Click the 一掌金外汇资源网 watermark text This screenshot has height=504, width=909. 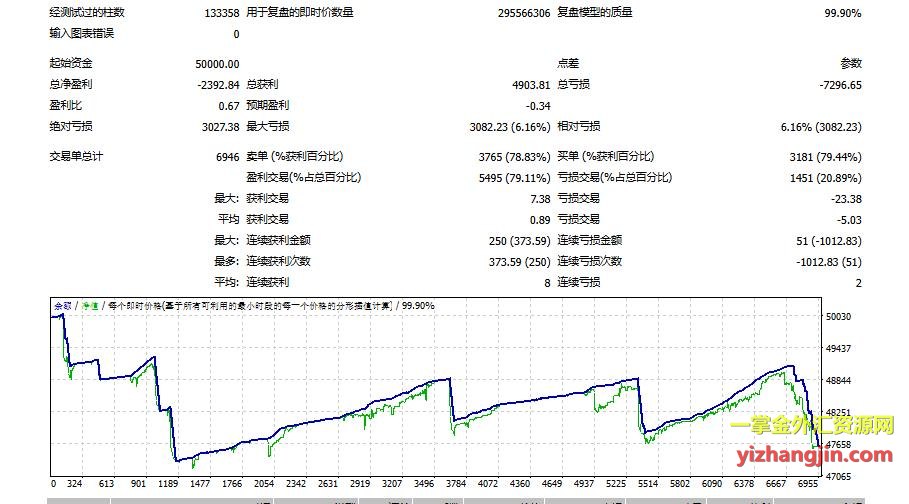pos(811,427)
